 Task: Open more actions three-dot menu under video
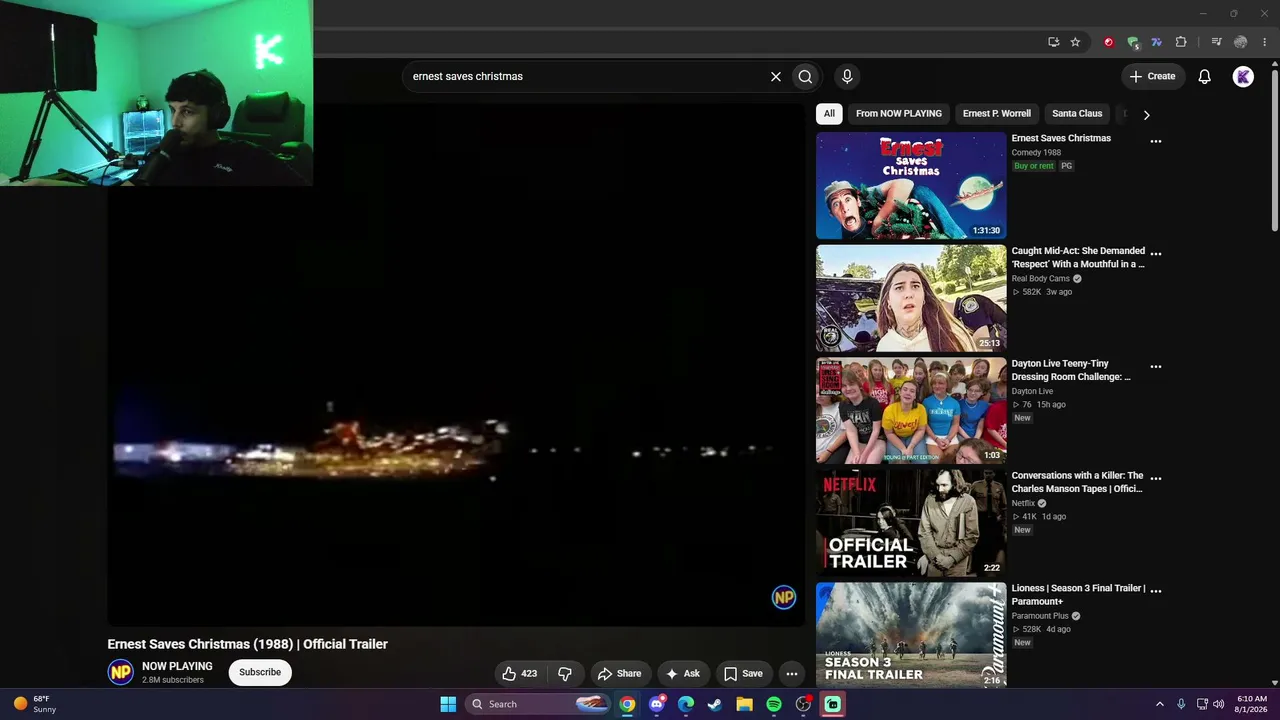pos(792,673)
